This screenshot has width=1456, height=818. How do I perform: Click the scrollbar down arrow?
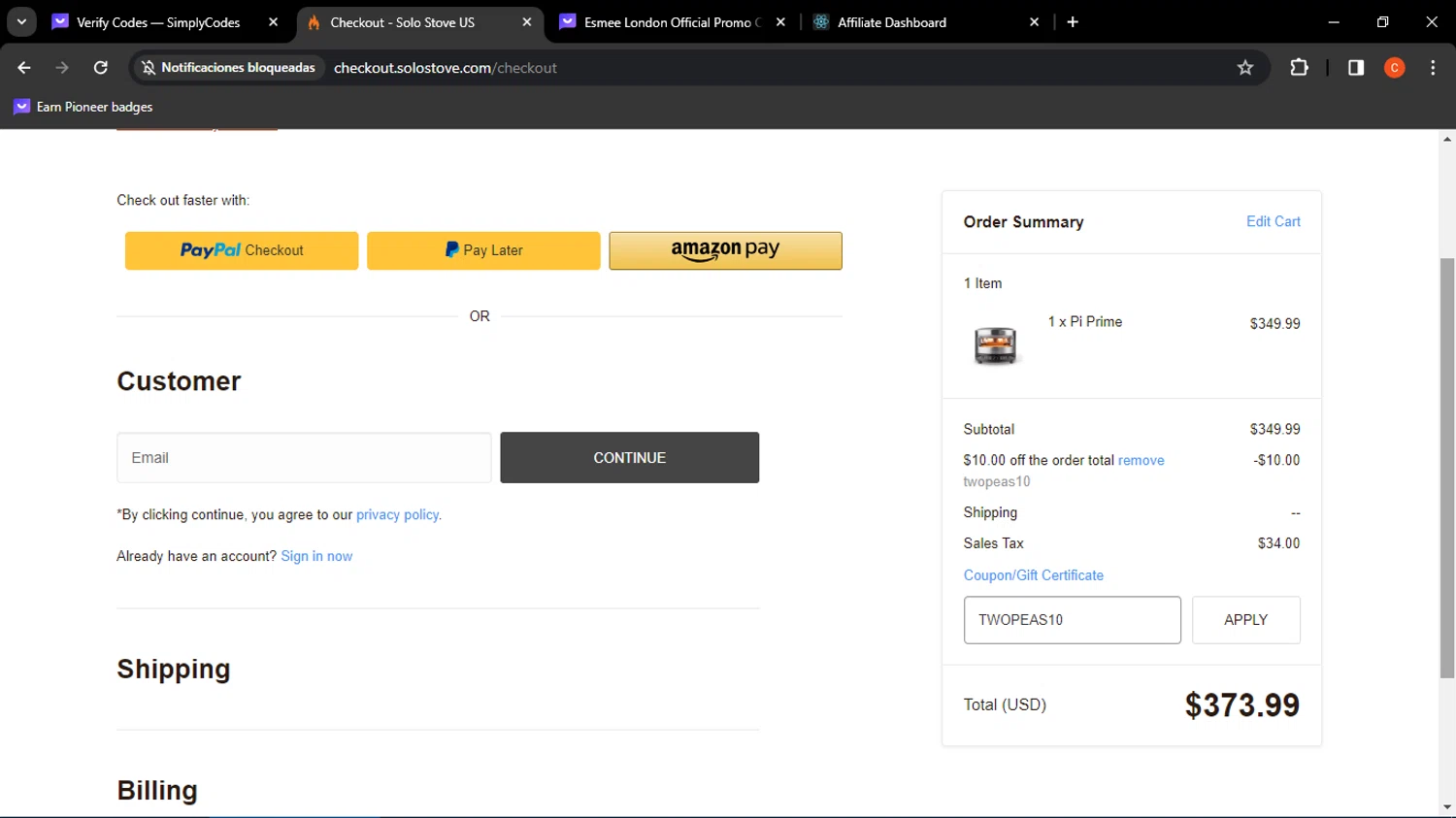pyautogui.click(x=1447, y=806)
